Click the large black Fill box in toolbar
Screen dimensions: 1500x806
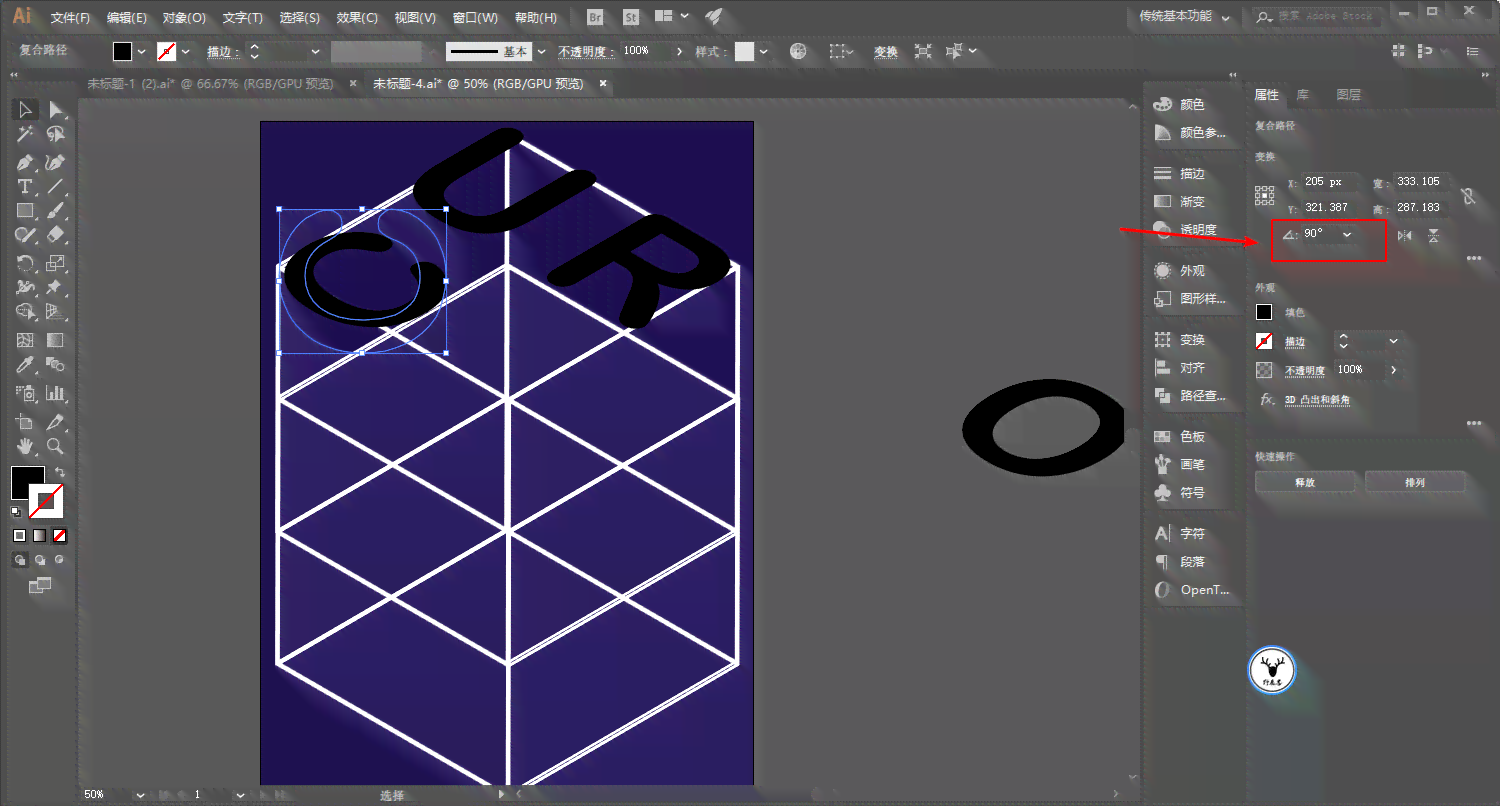27,483
